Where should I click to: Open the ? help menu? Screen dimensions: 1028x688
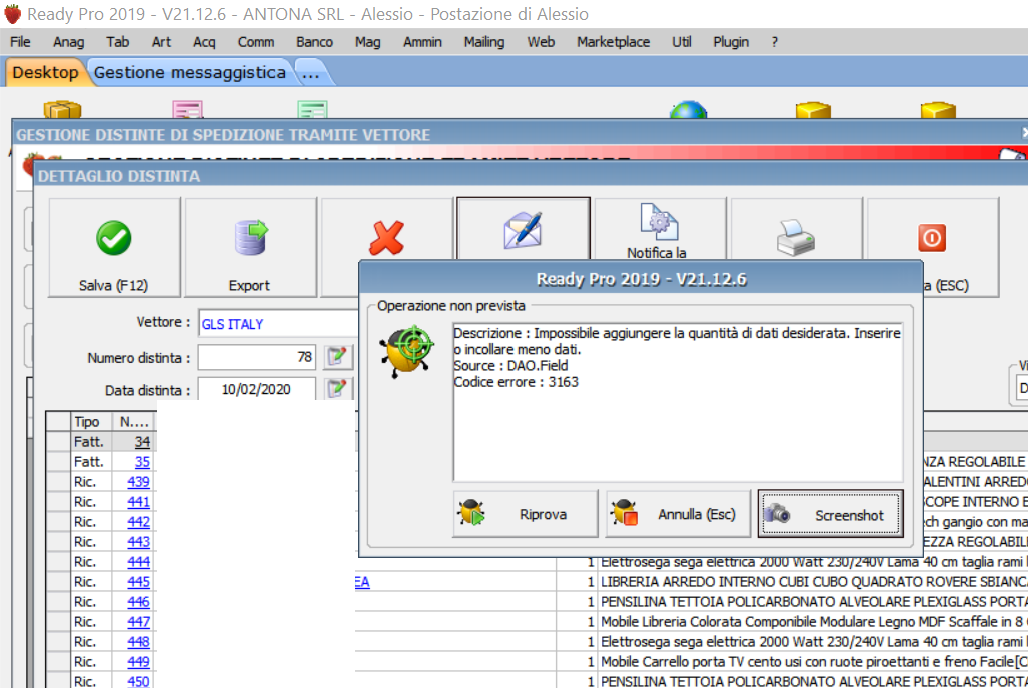[775, 42]
